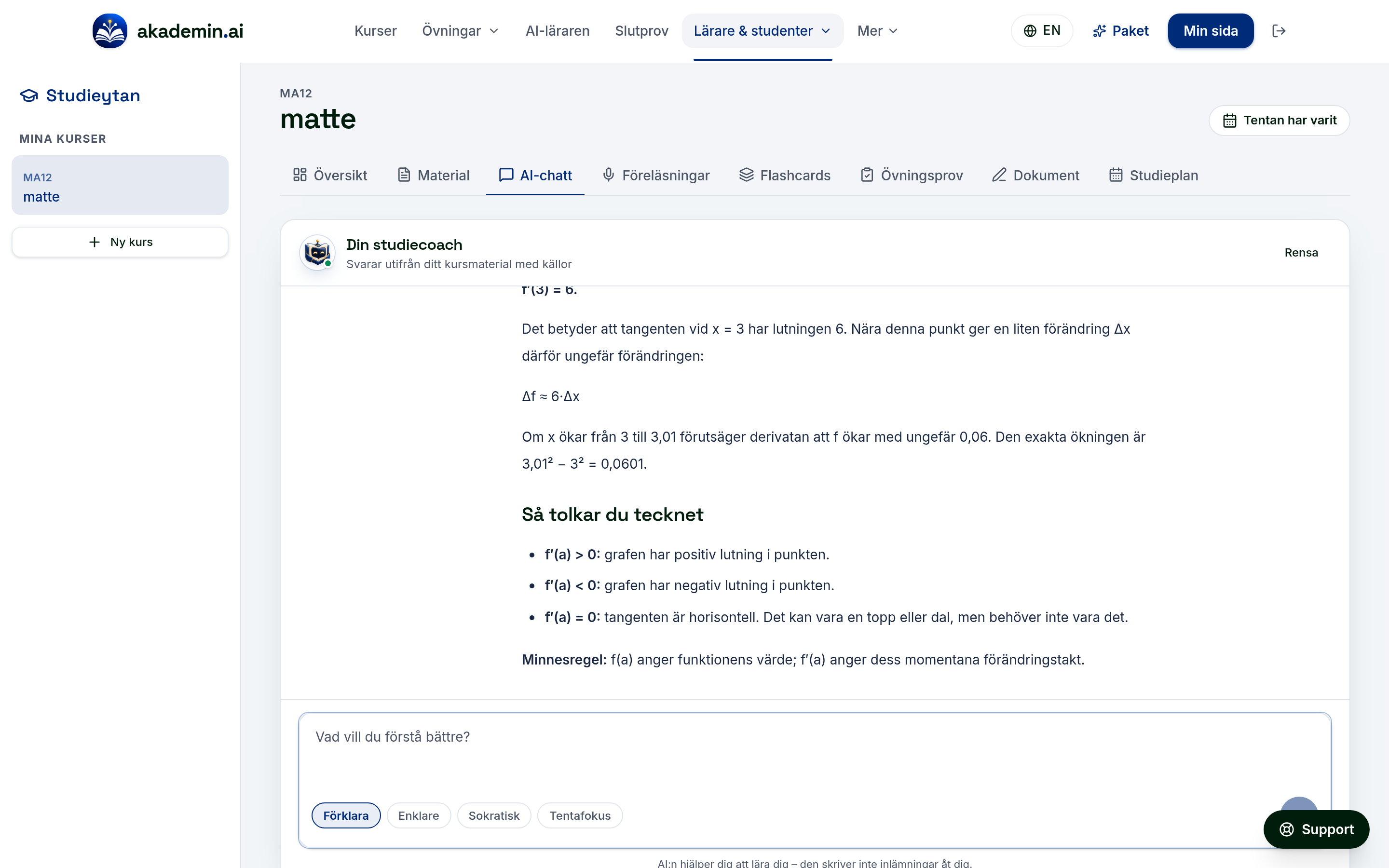Open the Studieplan tab

pos(1153,175)
